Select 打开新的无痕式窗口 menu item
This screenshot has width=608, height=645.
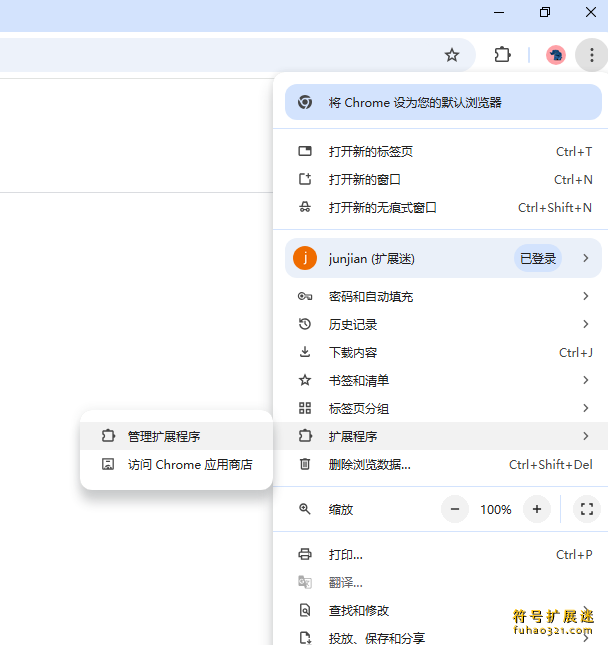click(441, 207)
